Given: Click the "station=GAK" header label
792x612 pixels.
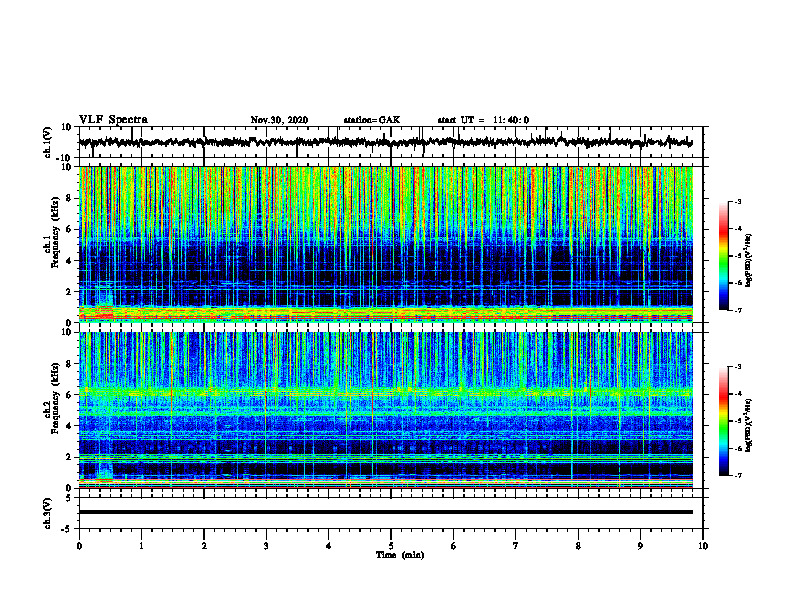Looking at the screenshot, I should 372,120.
